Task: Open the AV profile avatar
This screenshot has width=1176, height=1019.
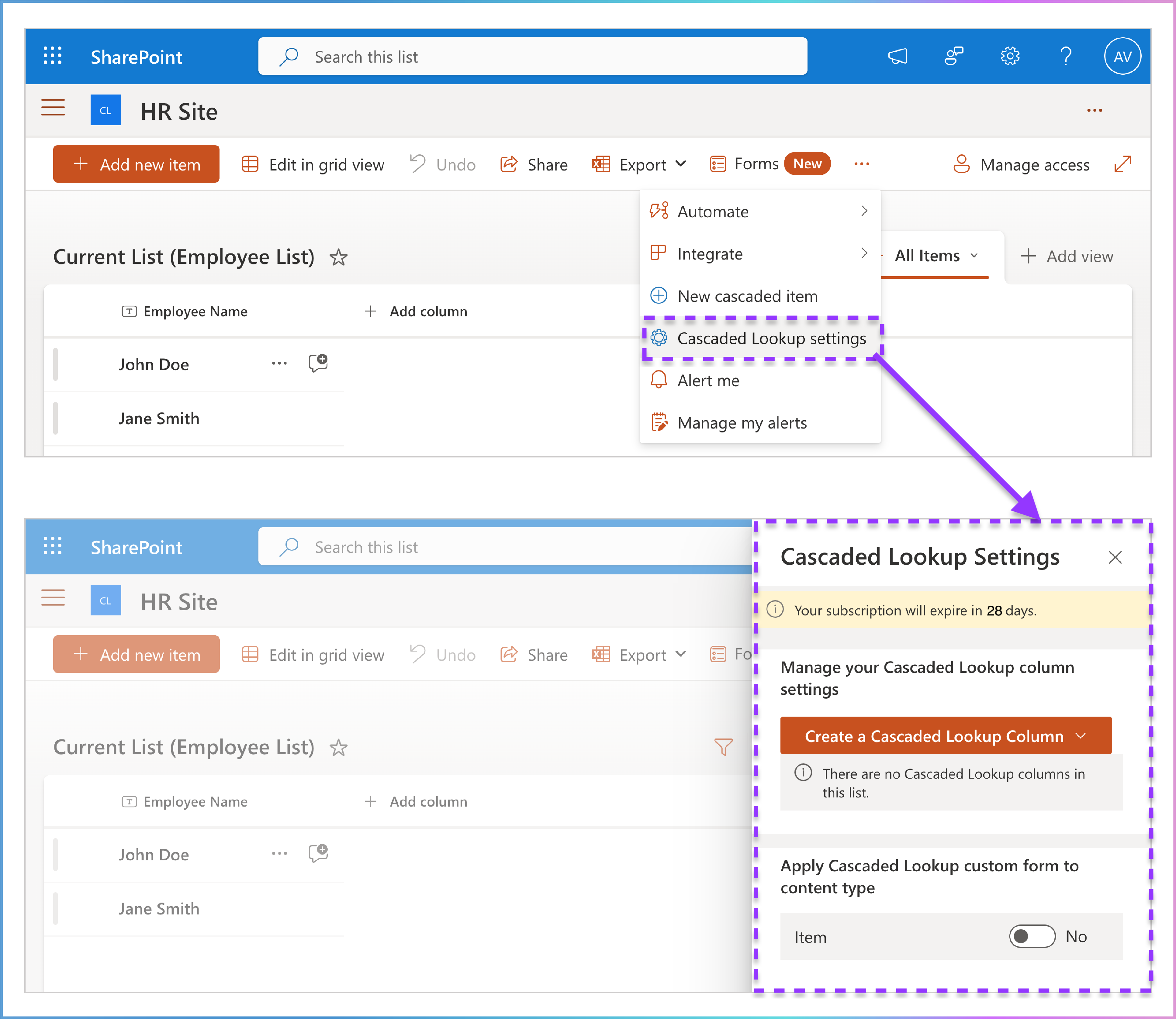Action: [1122, 56]
